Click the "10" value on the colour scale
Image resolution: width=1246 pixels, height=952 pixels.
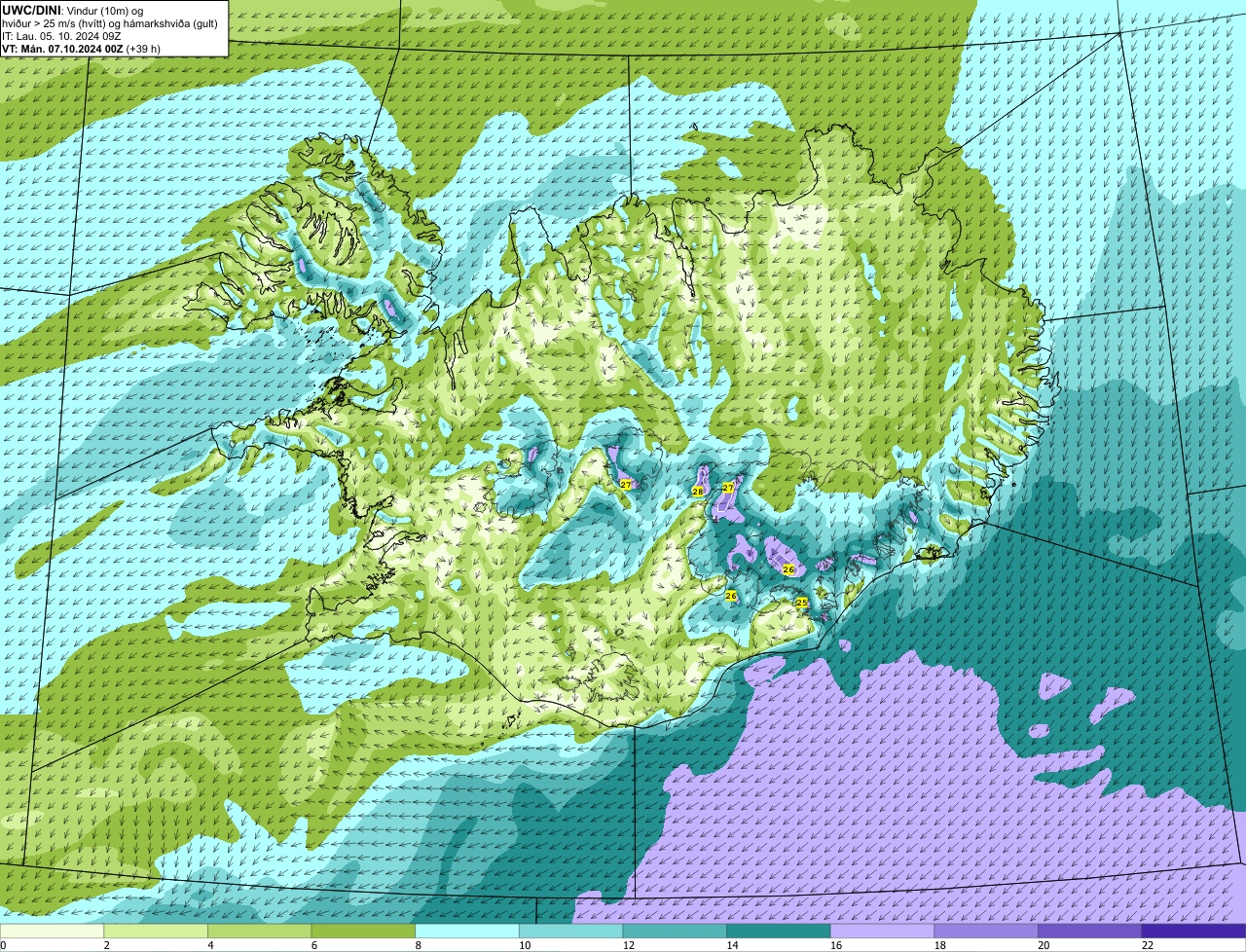tap(525, 945)
